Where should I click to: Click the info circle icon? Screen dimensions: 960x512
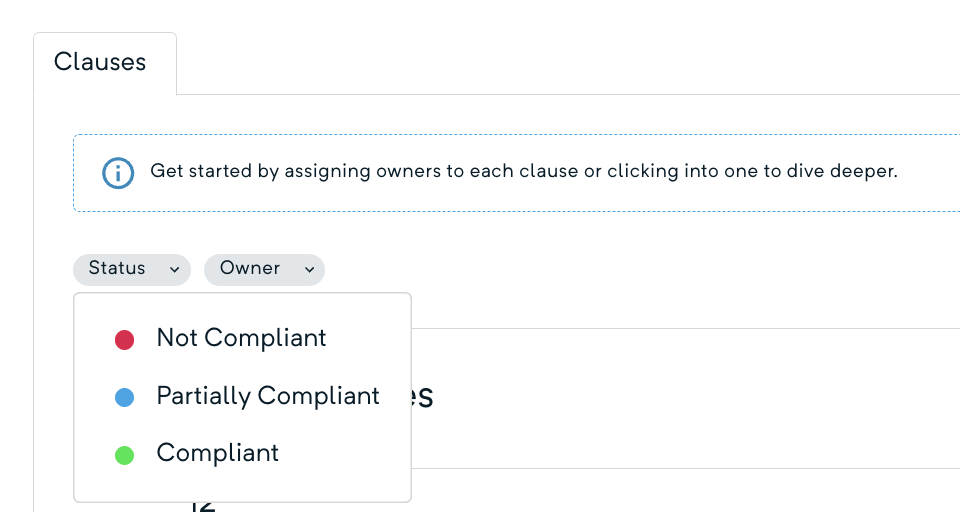tap(118, 172)
